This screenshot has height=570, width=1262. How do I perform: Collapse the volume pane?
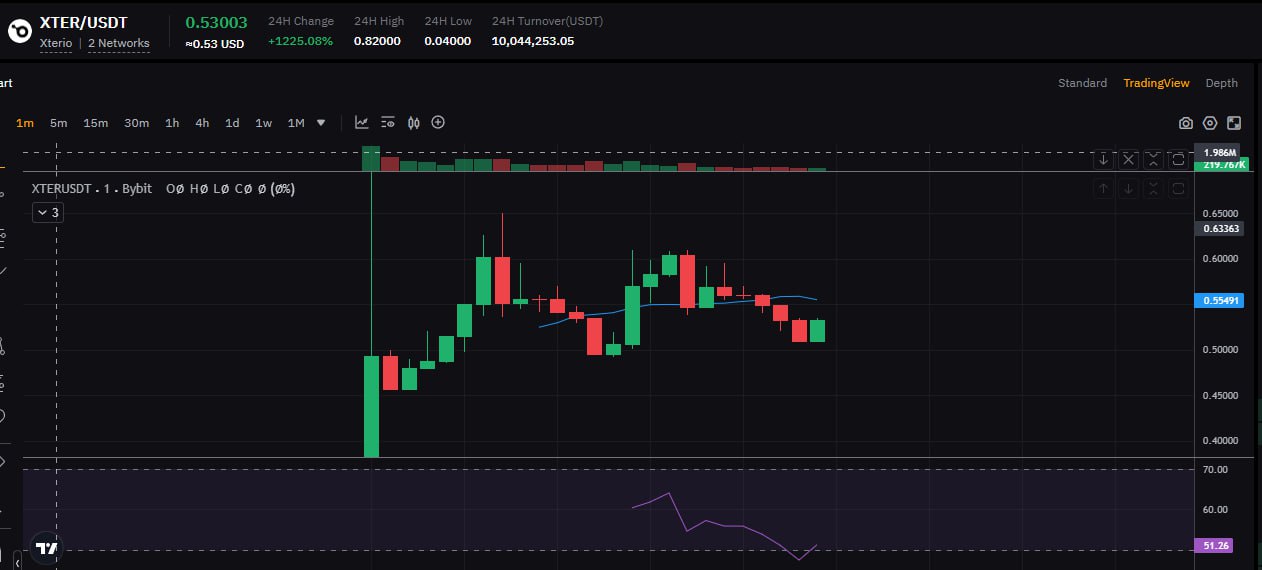click(1153, 159)
